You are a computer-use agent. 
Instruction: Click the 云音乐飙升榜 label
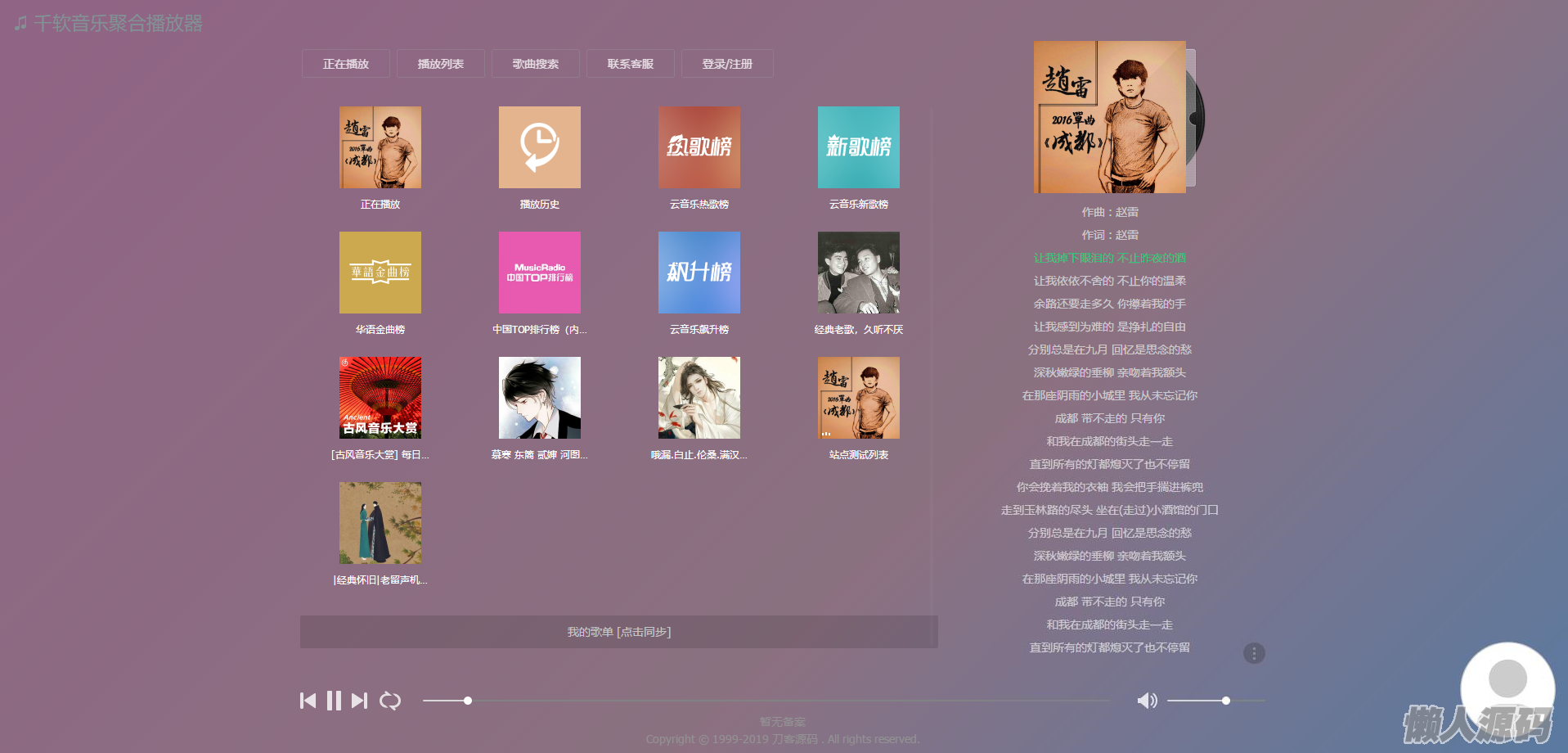click(x=699, y=330)
